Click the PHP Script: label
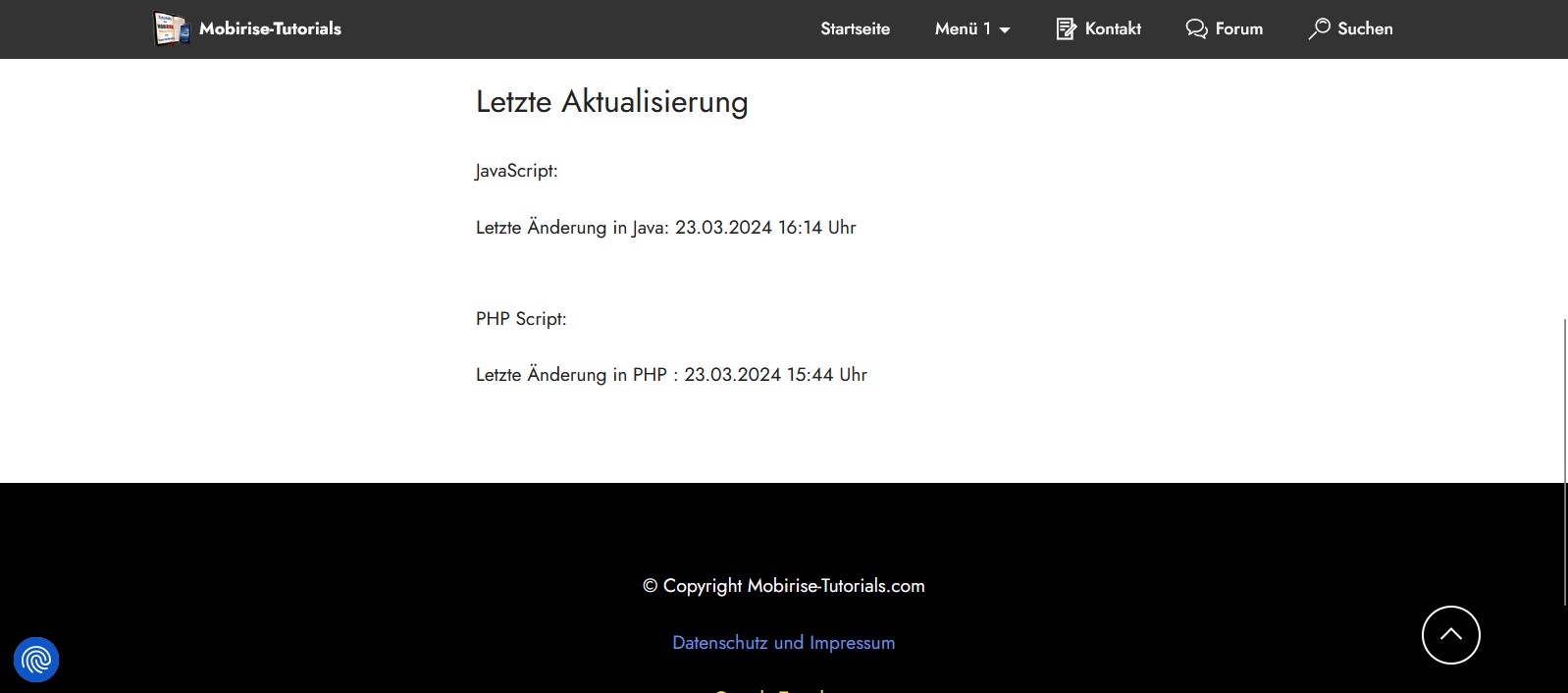The height and width of the screenshot is (693, 1568). coord(521,319)
